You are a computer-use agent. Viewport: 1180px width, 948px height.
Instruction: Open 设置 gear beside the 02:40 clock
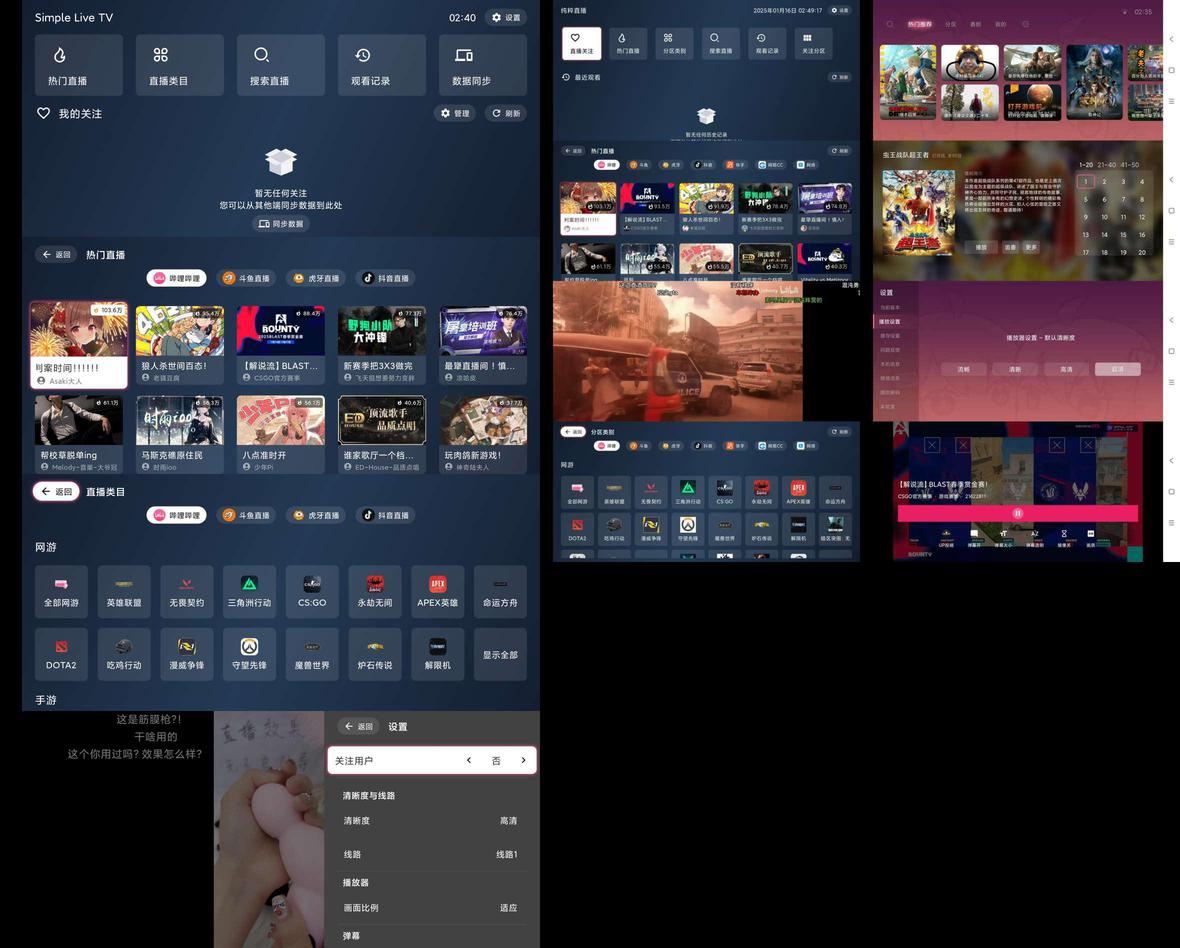coord(505,18)
